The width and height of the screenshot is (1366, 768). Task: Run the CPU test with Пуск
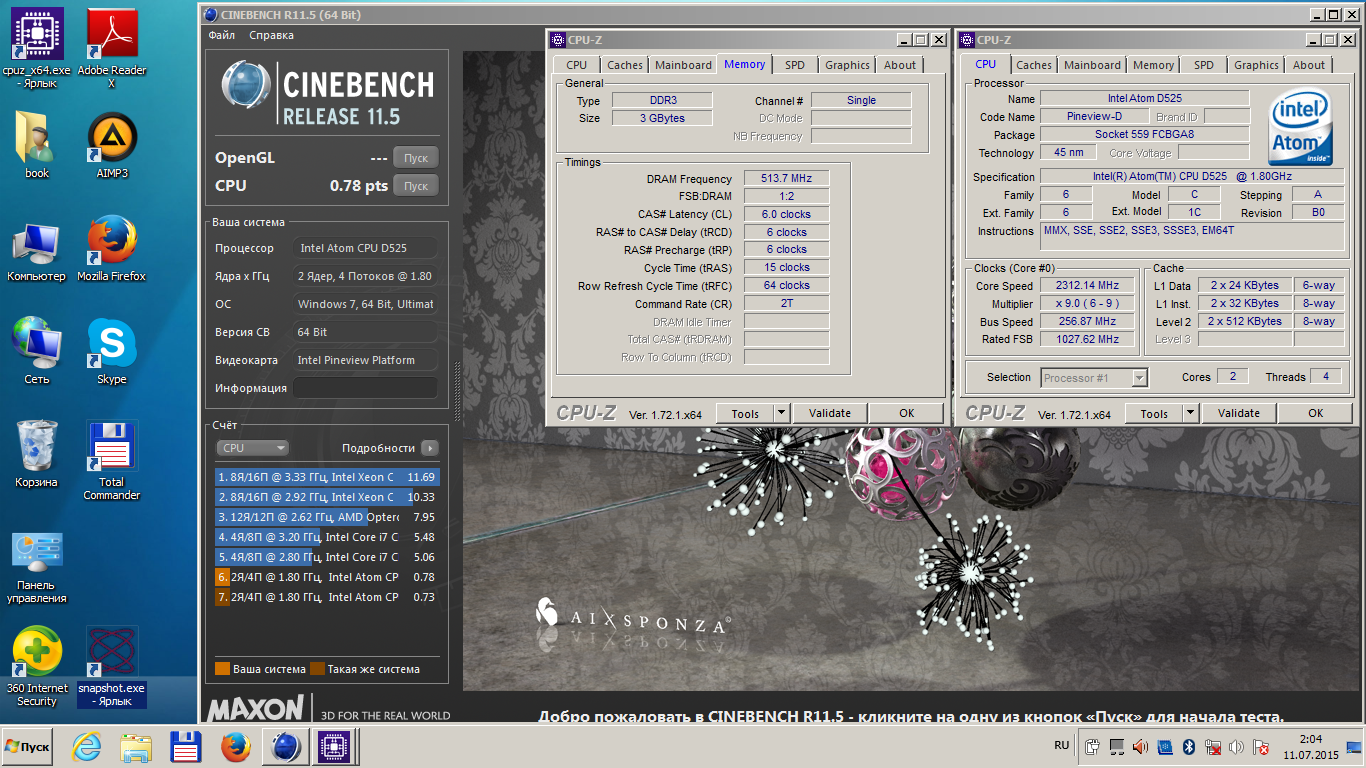[x=416, y=186]
